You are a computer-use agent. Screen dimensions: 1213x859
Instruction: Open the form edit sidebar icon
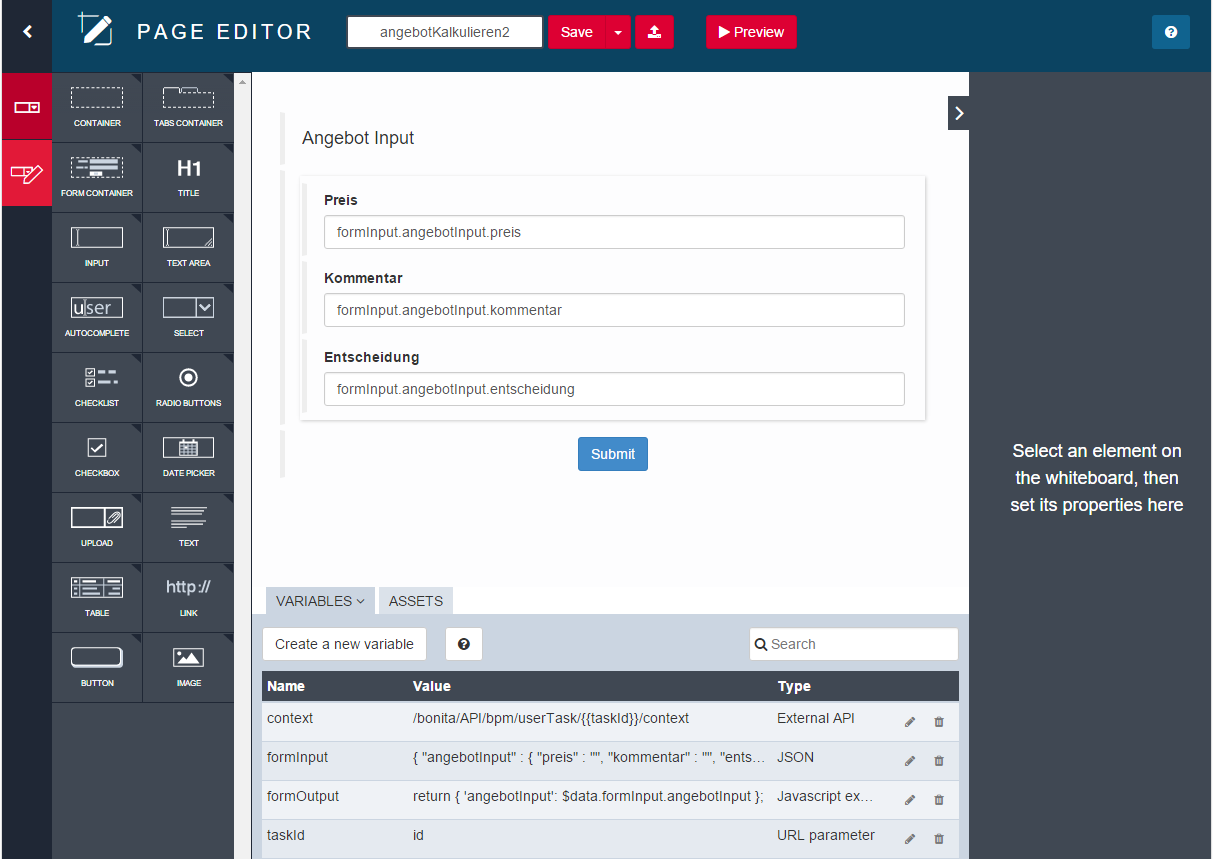27,173
